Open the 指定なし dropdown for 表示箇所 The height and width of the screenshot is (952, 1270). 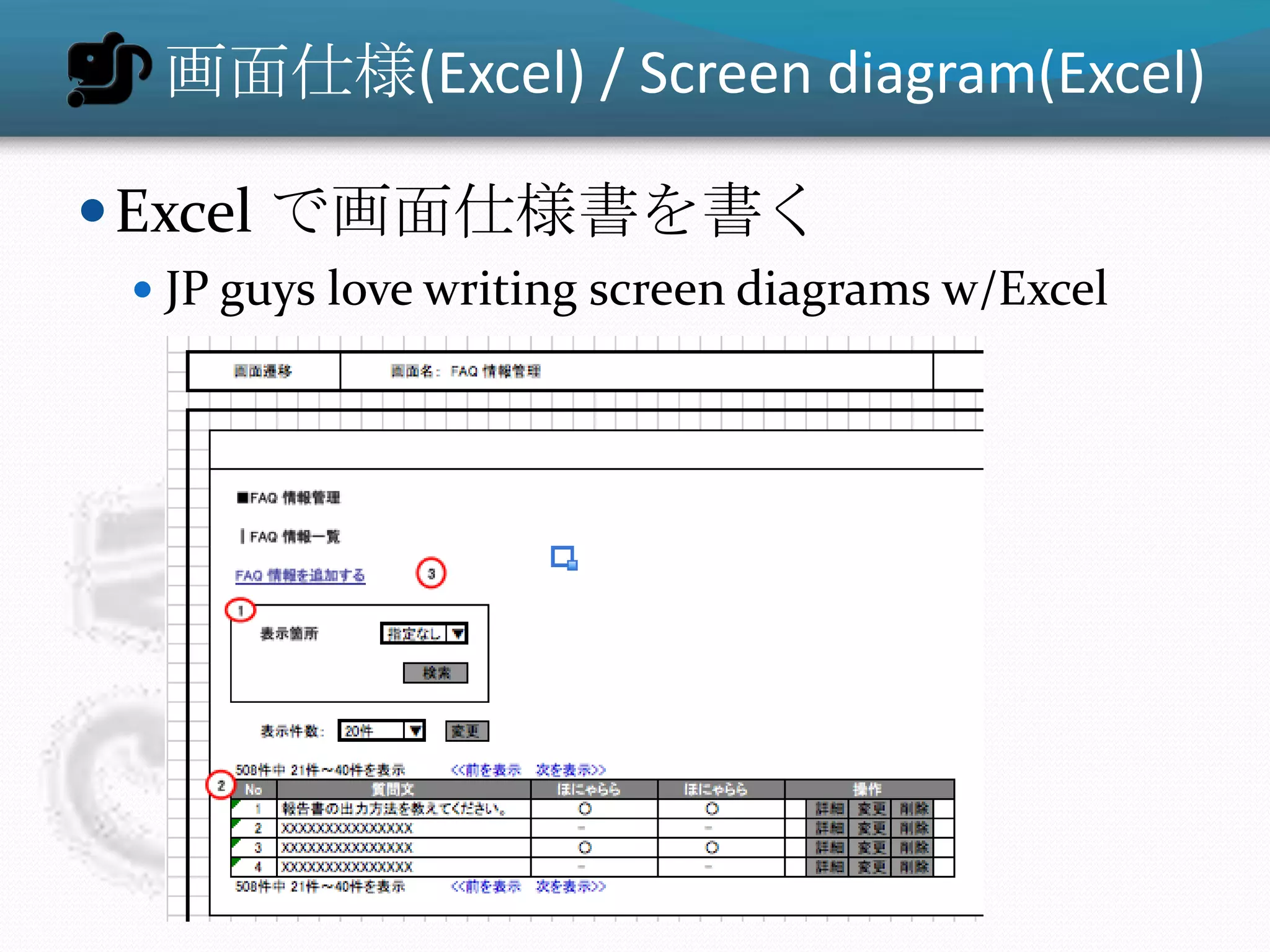tap(424, 633)
